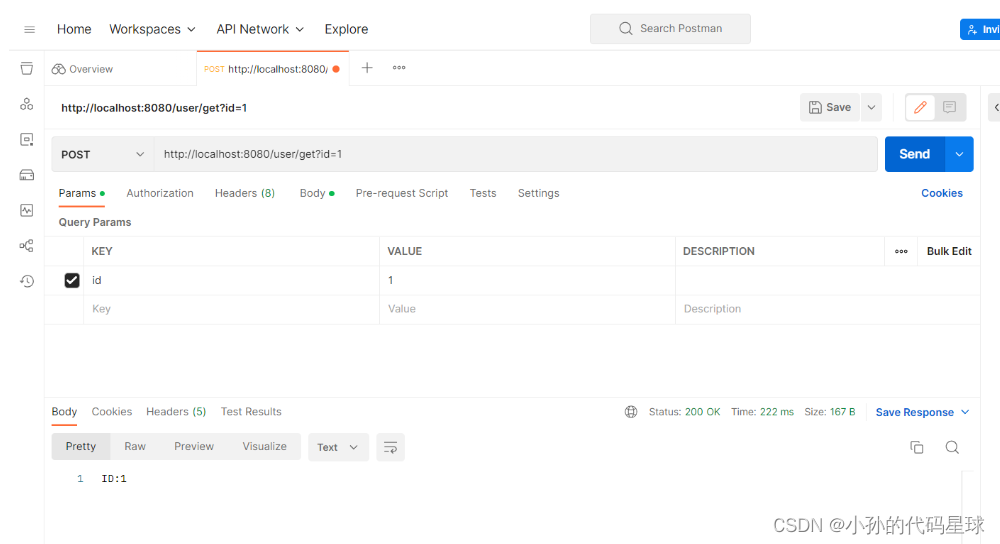This screenshot has width=1000, height=544.
Task: Open the Send options arrow
Action: tap(959, 154)
